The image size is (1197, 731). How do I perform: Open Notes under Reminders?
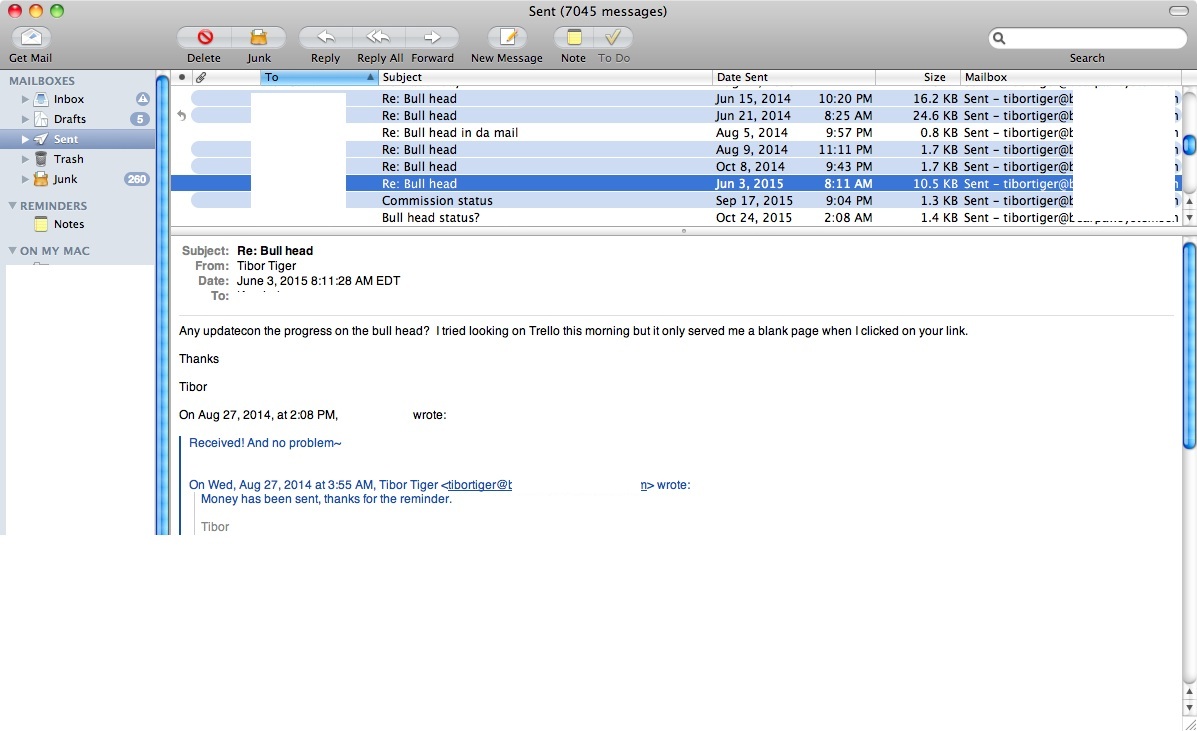click(69, 224)
